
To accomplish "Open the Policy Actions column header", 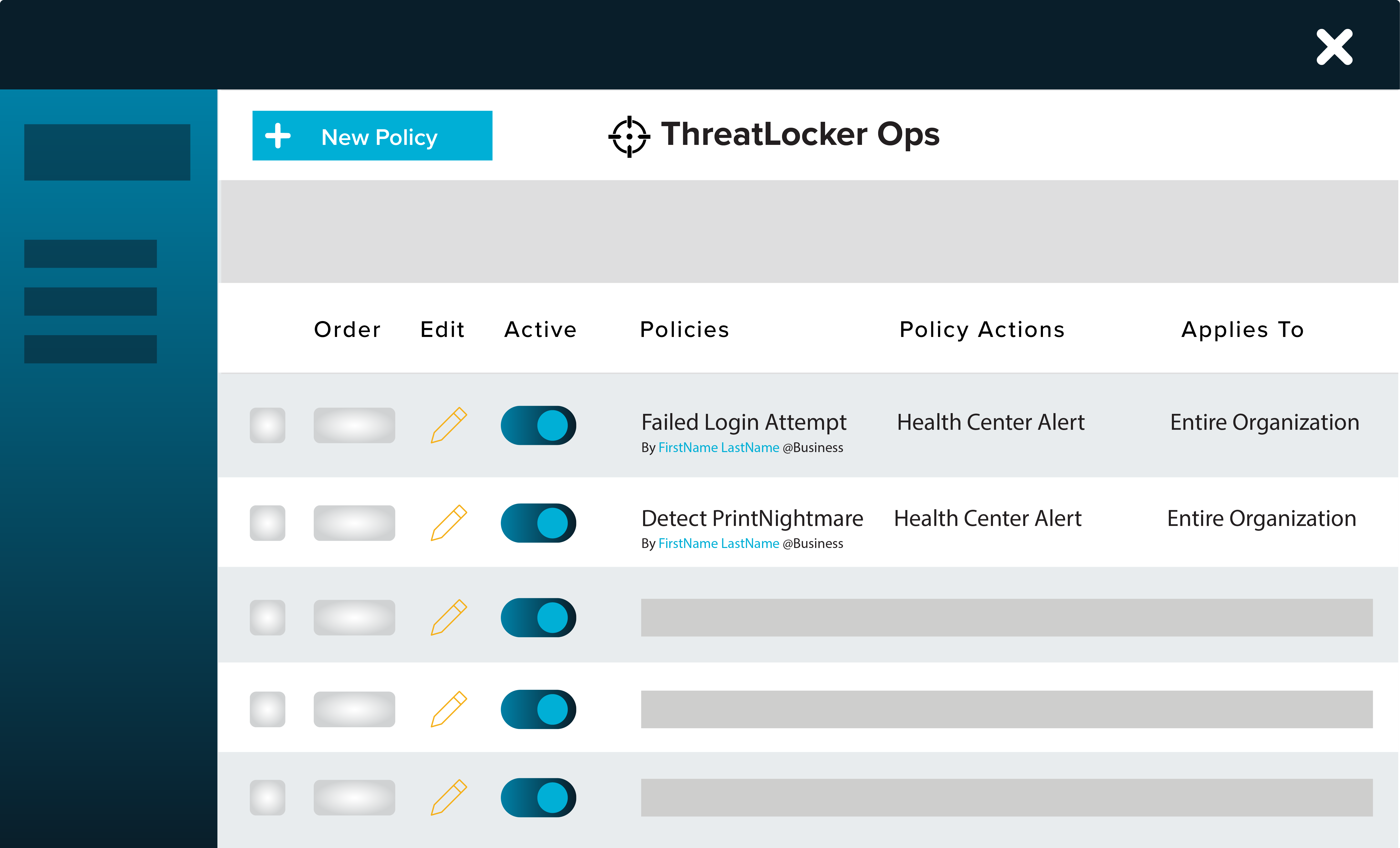I will (x=982, y=329).
